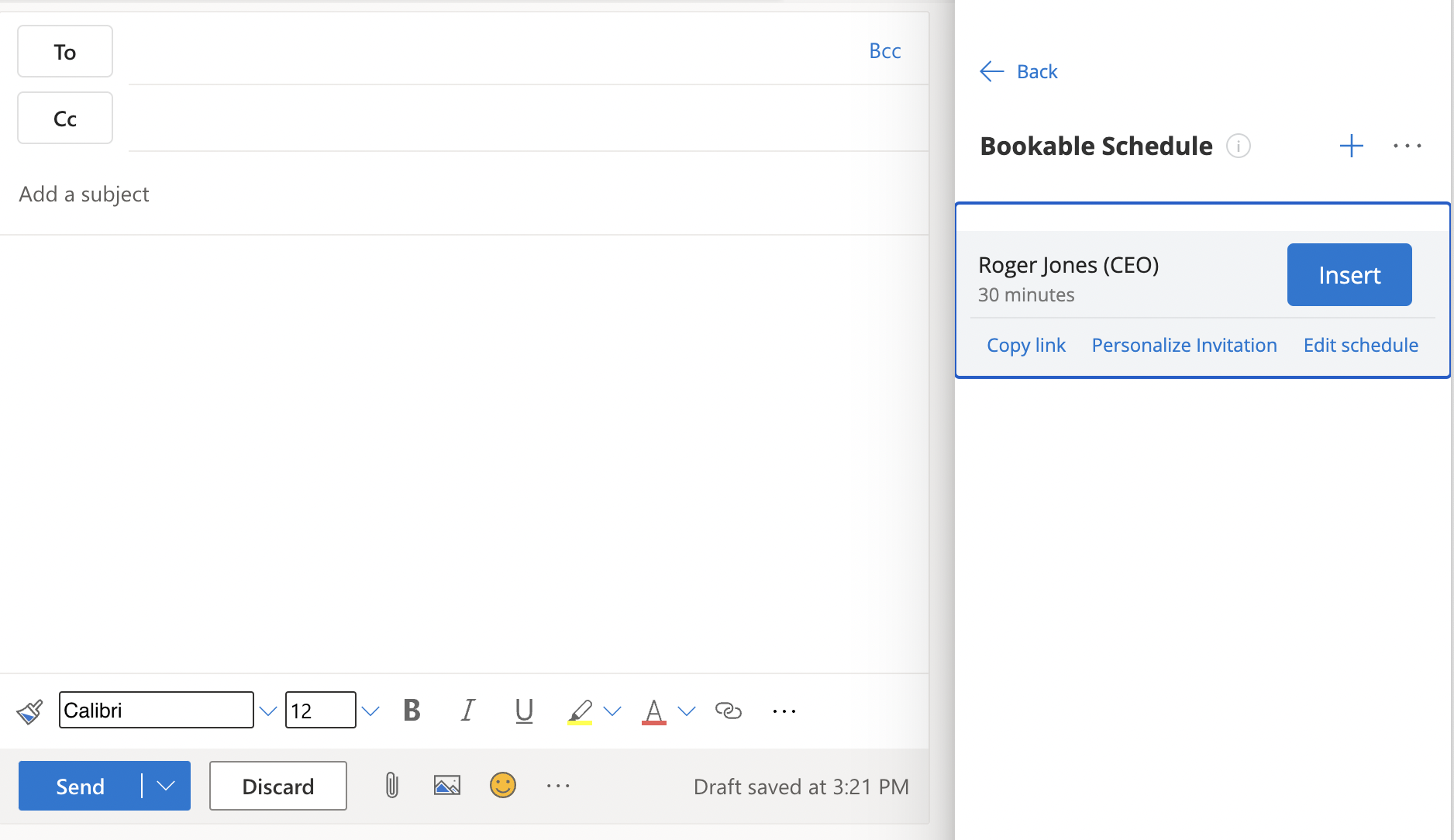Image resolution: width=1454 pixels, height=840 pixels.
Task: Expand the font size dropdown
Action: pos(370,711)
